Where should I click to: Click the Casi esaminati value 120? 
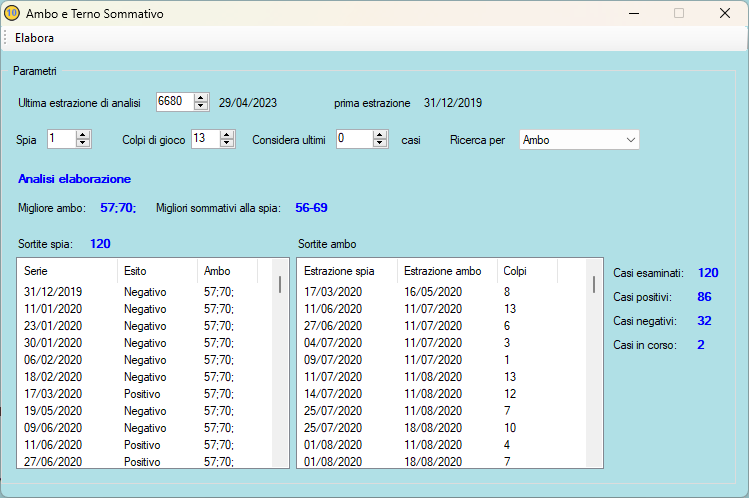tap(708, 273)
